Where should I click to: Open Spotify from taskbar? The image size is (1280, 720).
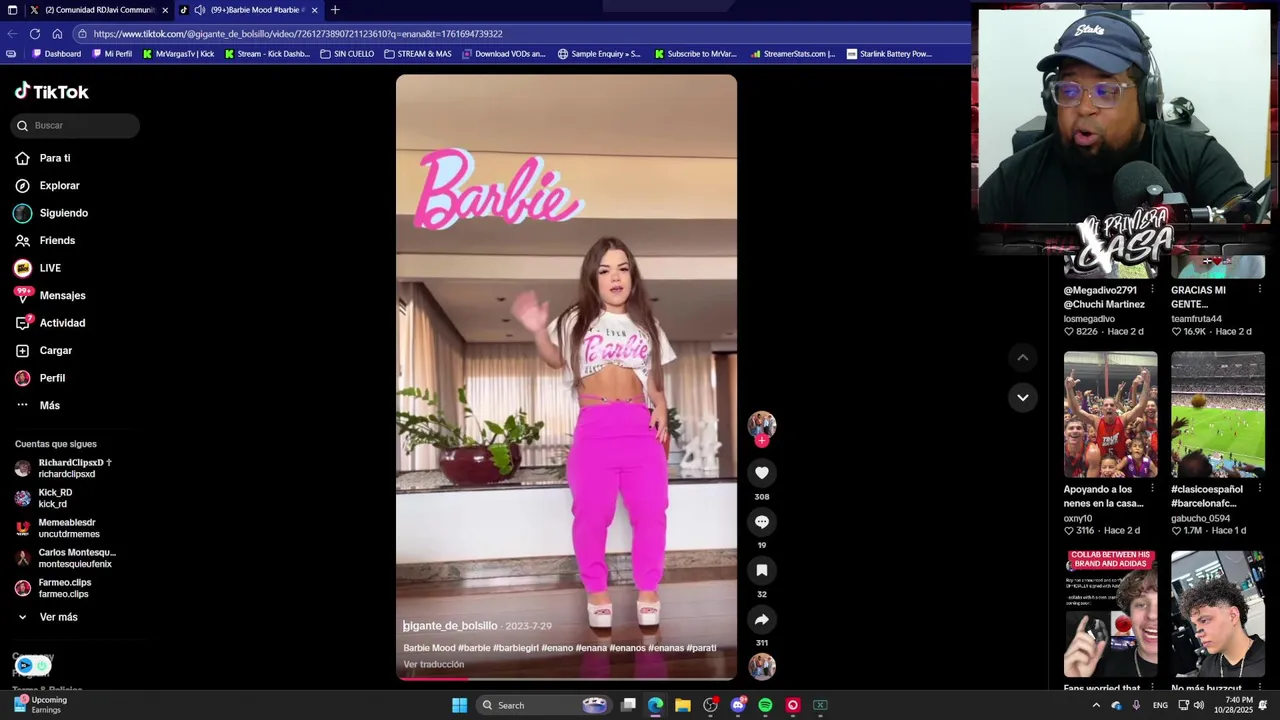(765, 705)
